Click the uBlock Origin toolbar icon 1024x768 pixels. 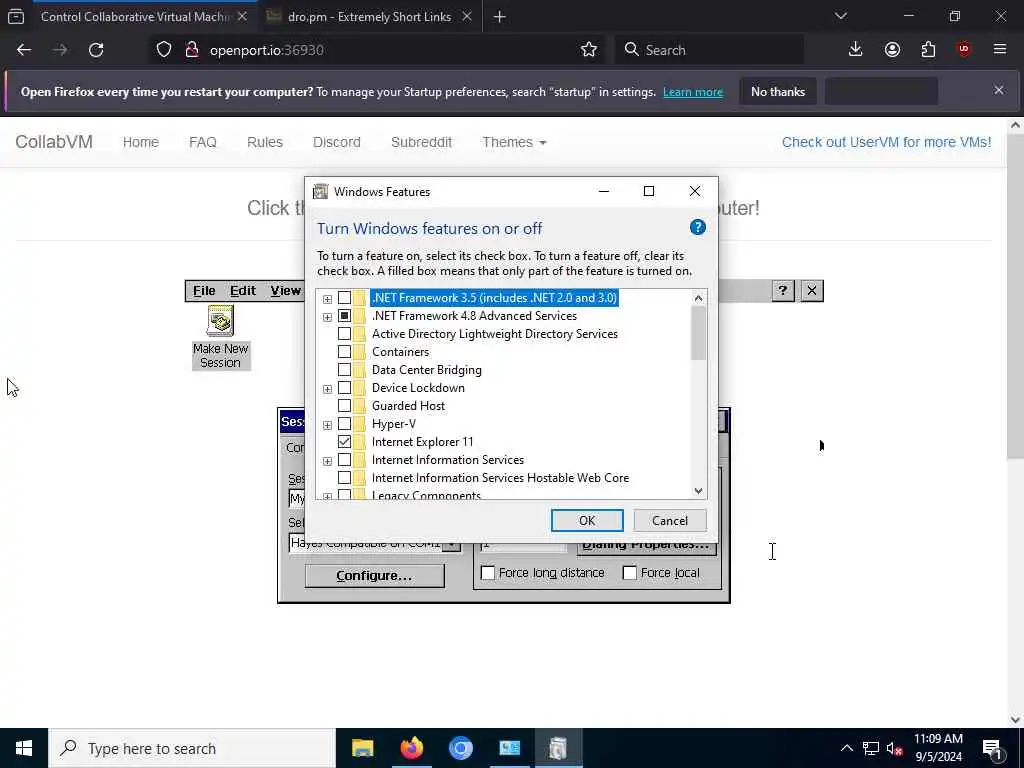tap(964, 50)
